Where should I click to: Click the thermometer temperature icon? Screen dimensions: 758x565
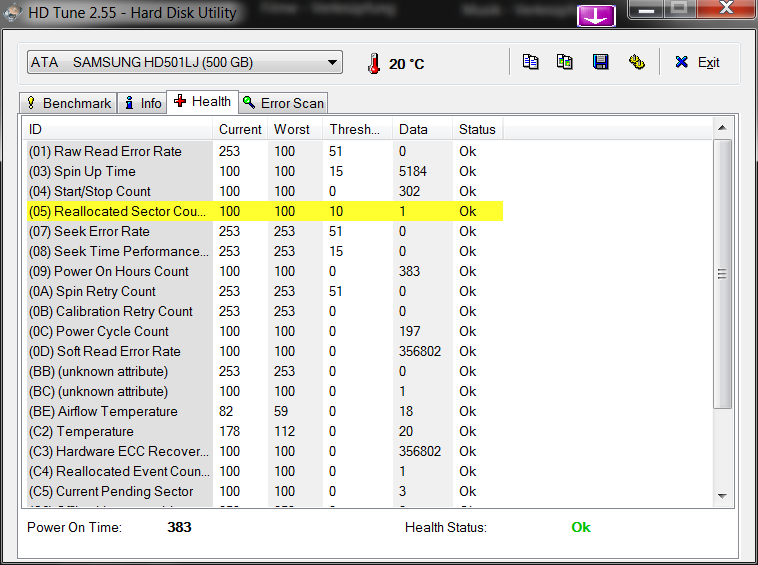click(x=374, y=63)
